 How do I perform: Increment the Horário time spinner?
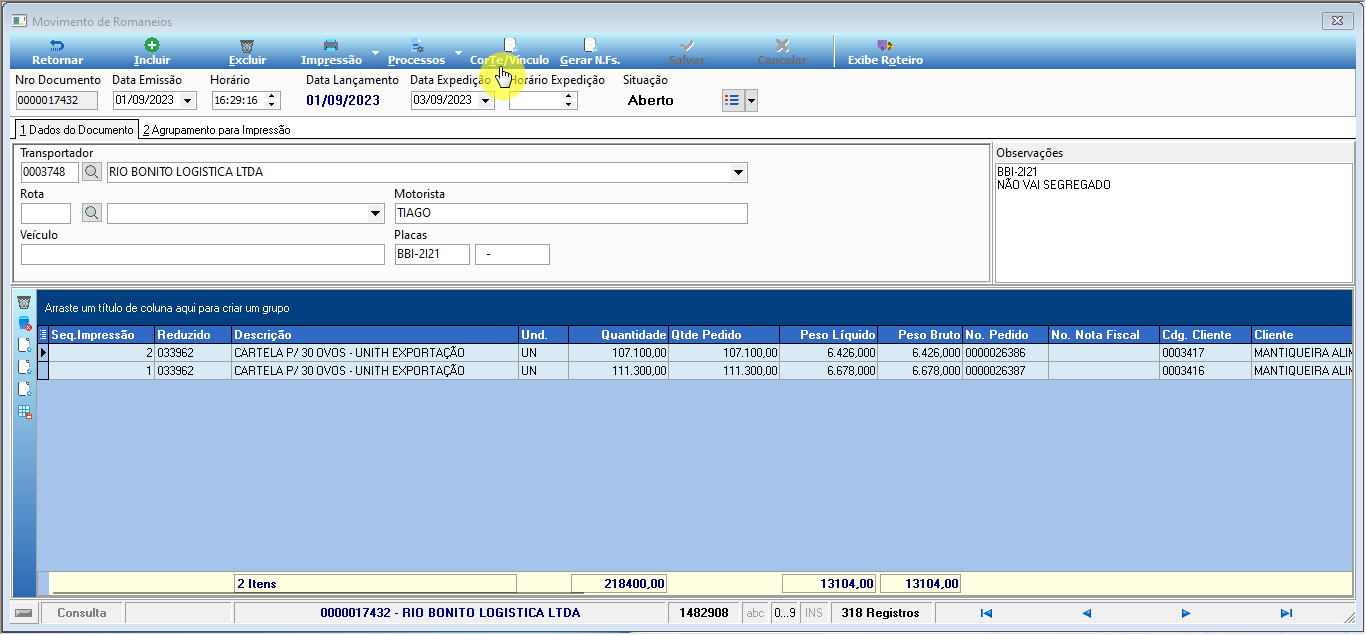tap(274, 96)
